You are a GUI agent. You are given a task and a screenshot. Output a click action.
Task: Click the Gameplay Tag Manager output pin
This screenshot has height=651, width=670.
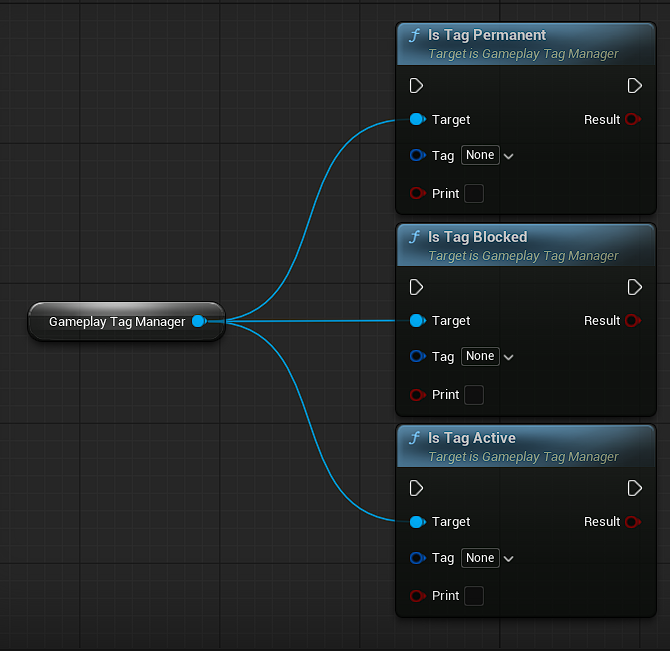(x=198, y=321)
